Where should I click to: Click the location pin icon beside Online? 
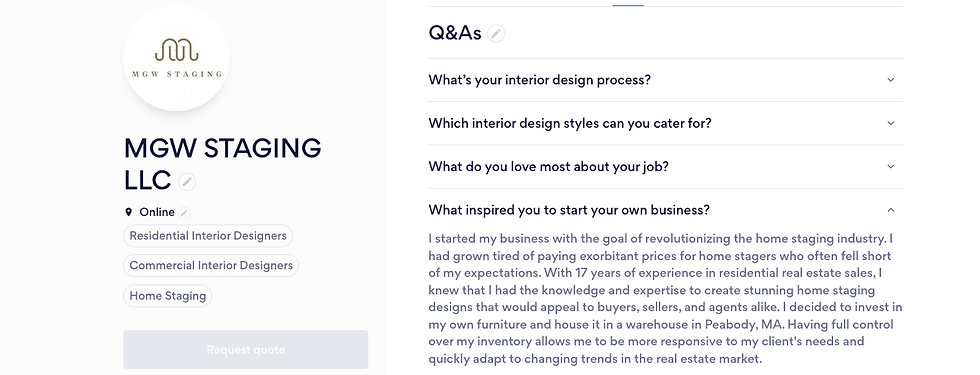coord(129,212)
